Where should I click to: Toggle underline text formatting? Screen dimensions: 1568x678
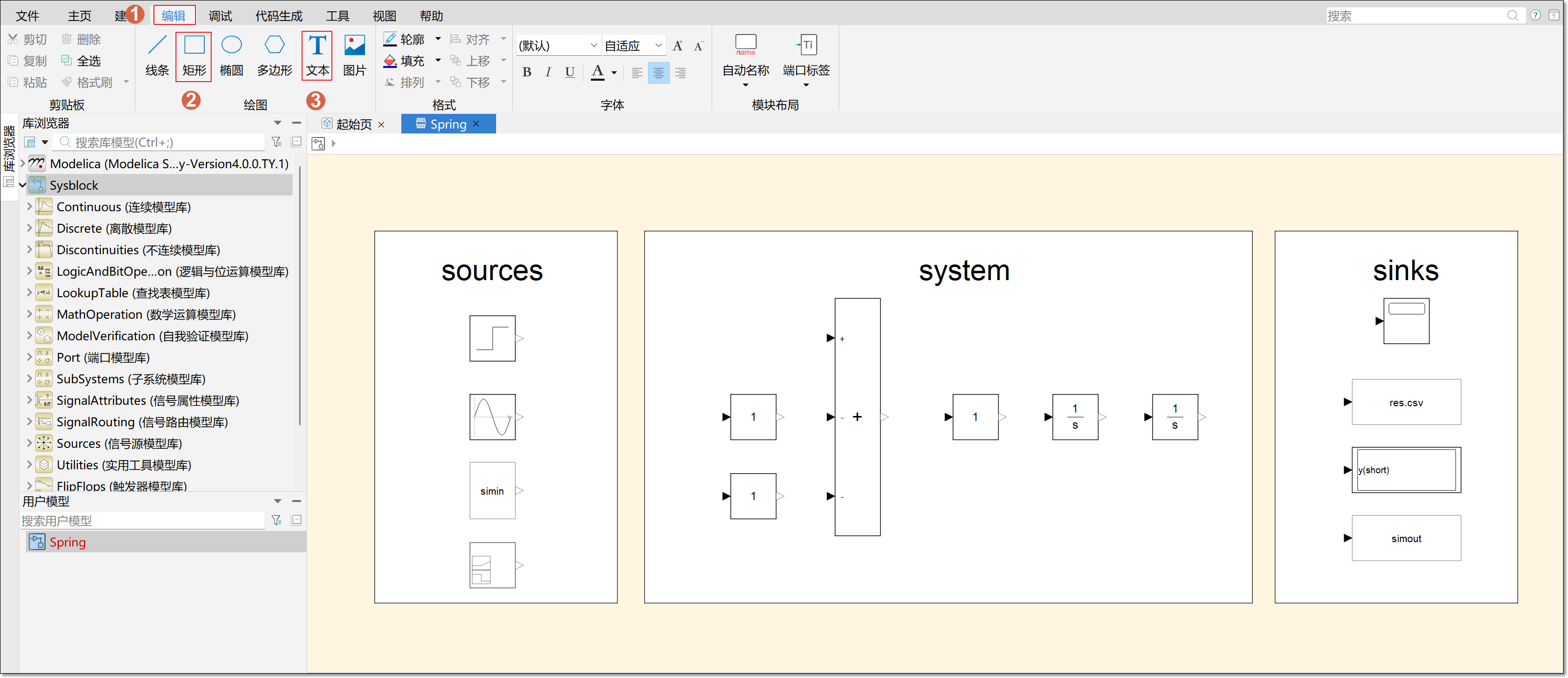pyautogui.click(x=570, y=72)
